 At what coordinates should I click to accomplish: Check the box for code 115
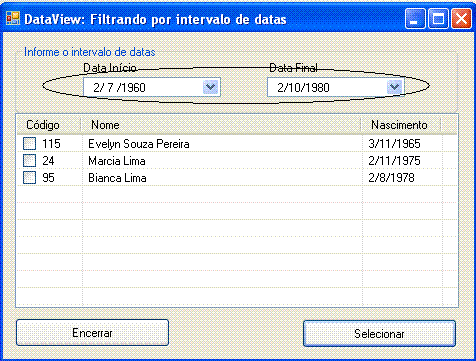point(29,144)
